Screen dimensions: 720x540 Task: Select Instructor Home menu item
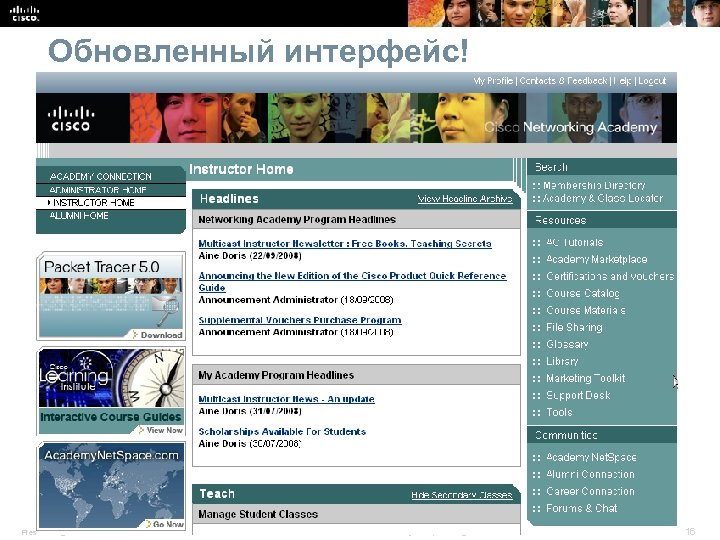[94, 202]
